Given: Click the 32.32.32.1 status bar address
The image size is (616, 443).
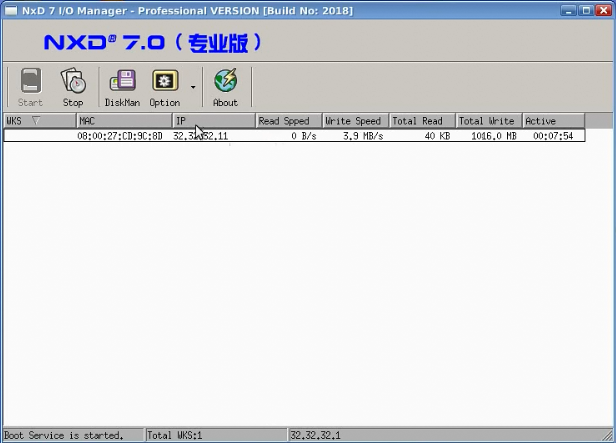Looking at the screenshot, I should coord(315,435).
